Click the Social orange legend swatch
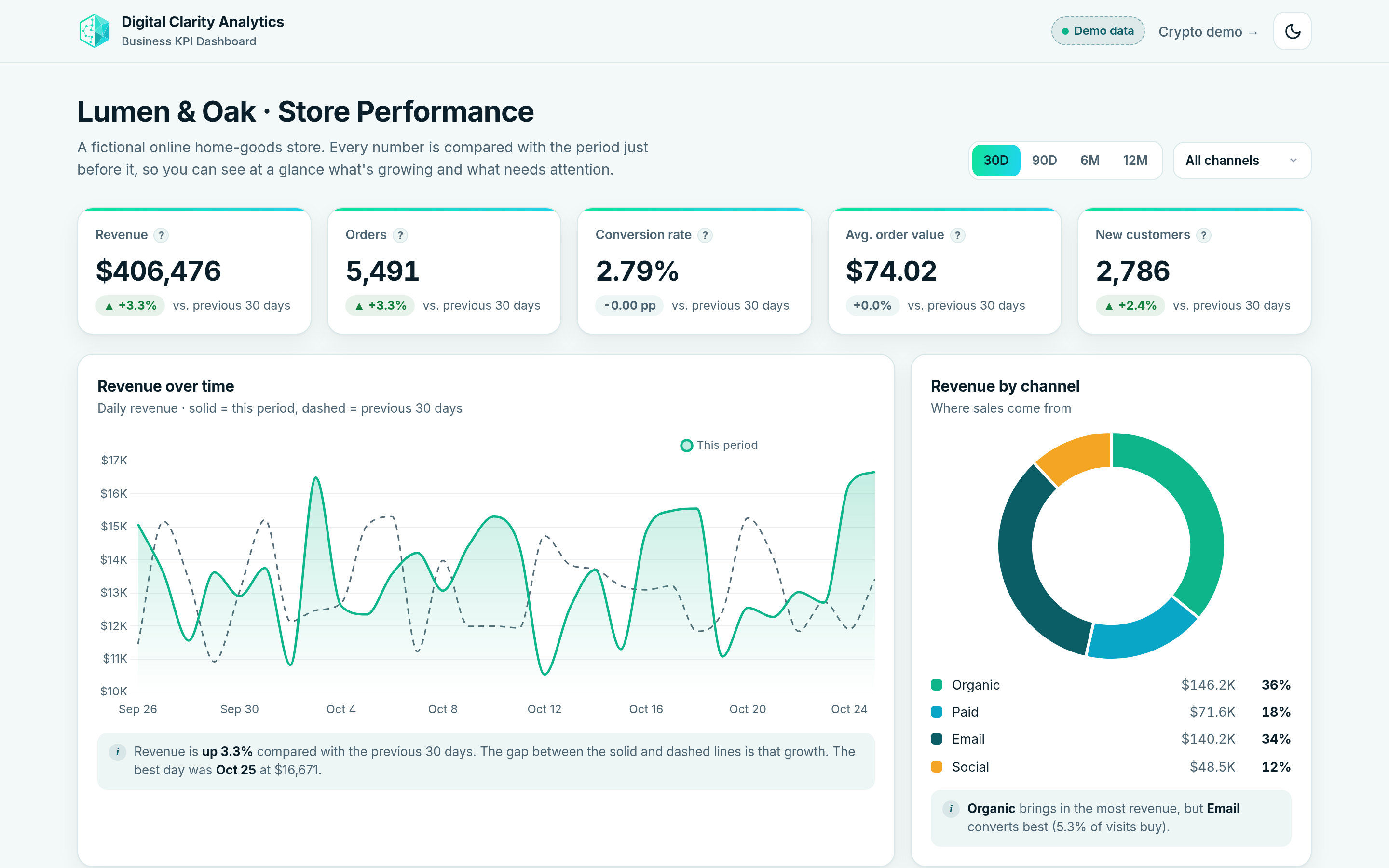The height and width of the screenshot is (868, 1389). coord(937,767)
